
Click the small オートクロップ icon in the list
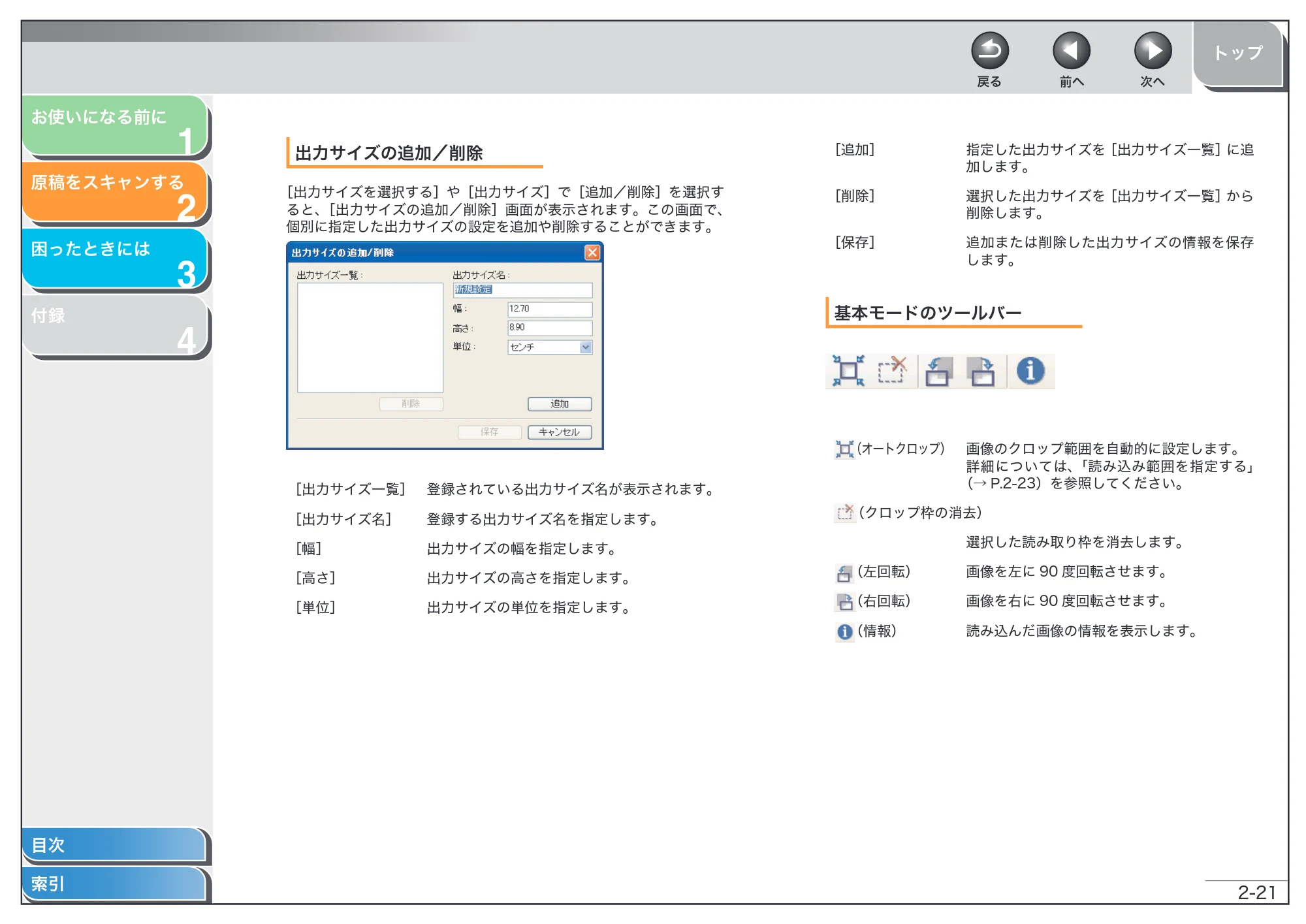click(844, 449)
